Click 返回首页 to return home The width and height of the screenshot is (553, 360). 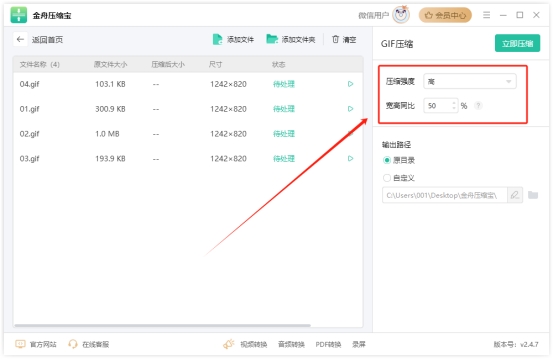(x=47, y=39)
